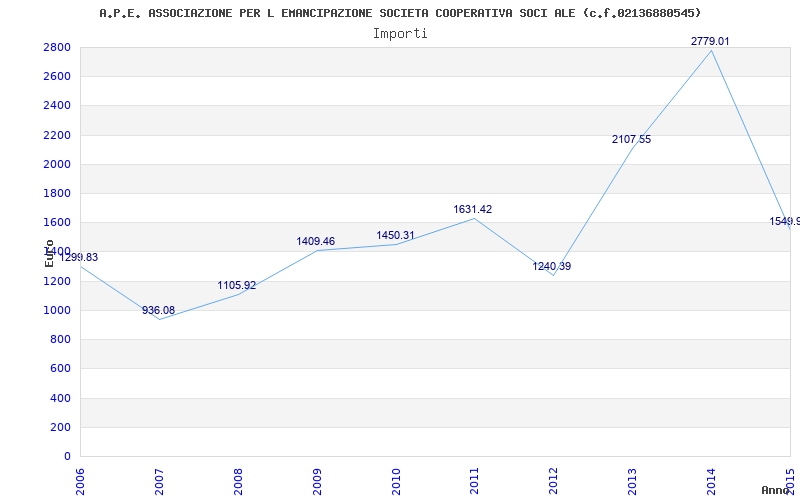Click the 2014 year axis label
Image resolution: width=800 pixels, height=500 pixels.
pyautogui.click(x=711, y=482)
